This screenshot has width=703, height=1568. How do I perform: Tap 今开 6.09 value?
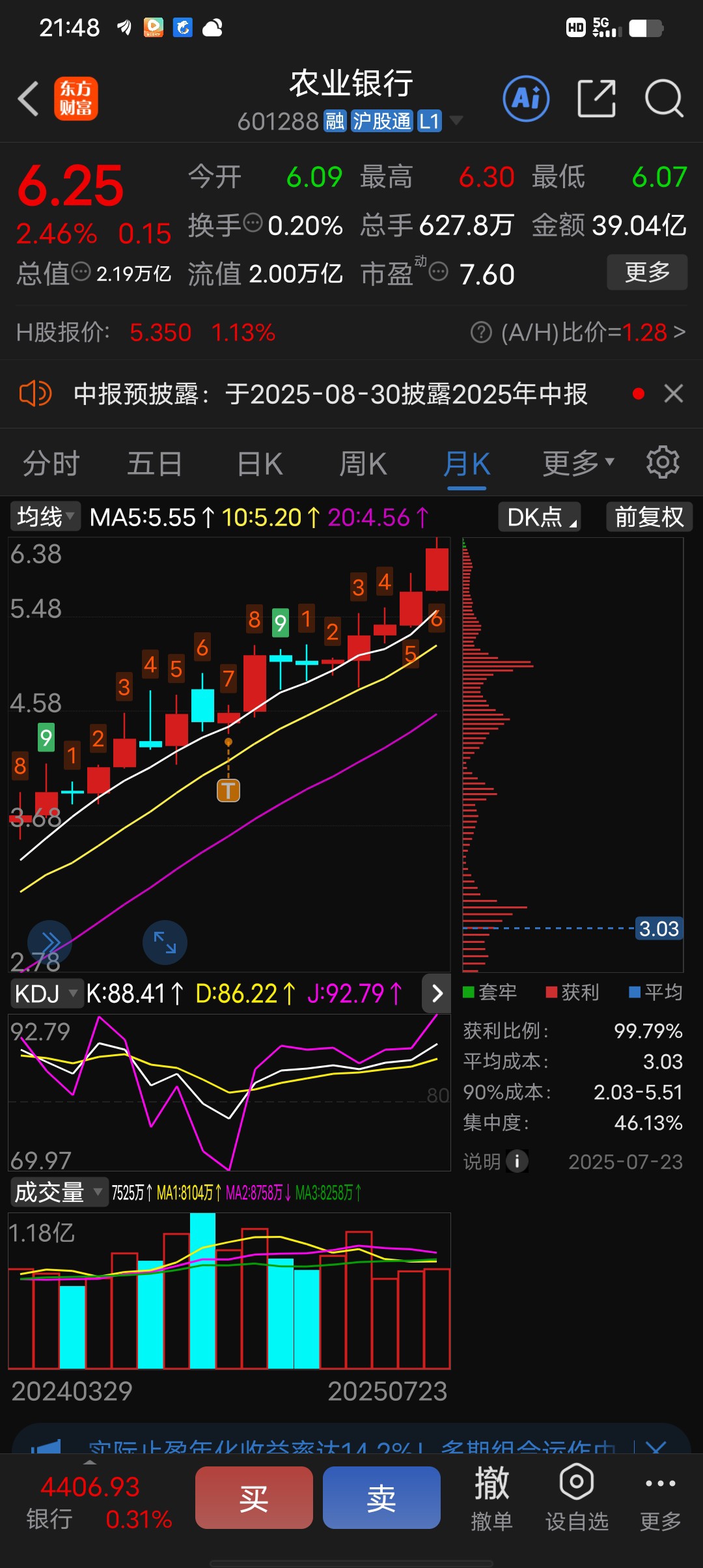[314, 177]
